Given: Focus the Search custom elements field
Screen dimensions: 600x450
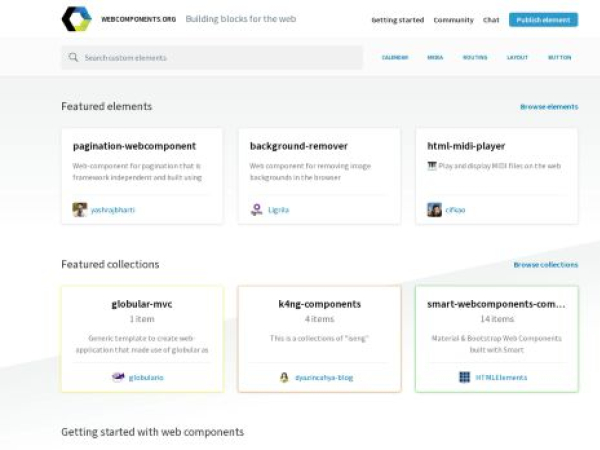Looking at the screenshot, I should [212, 58].
